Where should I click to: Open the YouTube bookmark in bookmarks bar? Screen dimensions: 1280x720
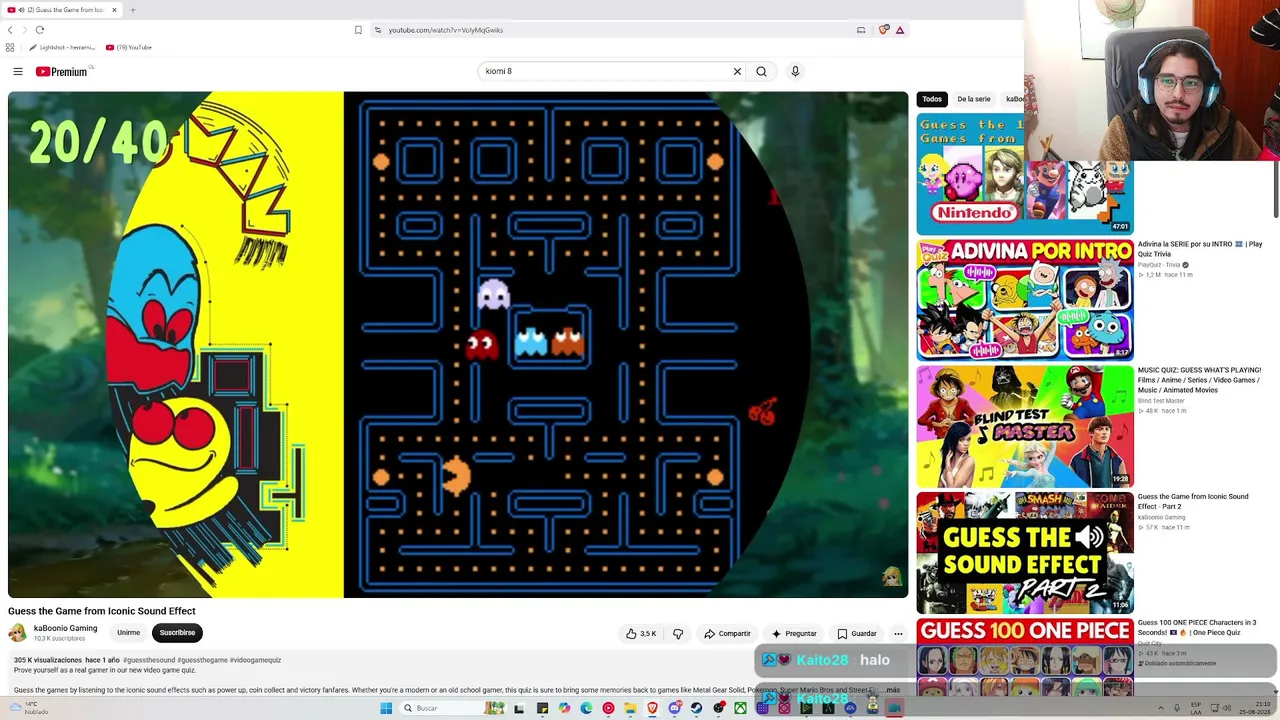[129, 47]
